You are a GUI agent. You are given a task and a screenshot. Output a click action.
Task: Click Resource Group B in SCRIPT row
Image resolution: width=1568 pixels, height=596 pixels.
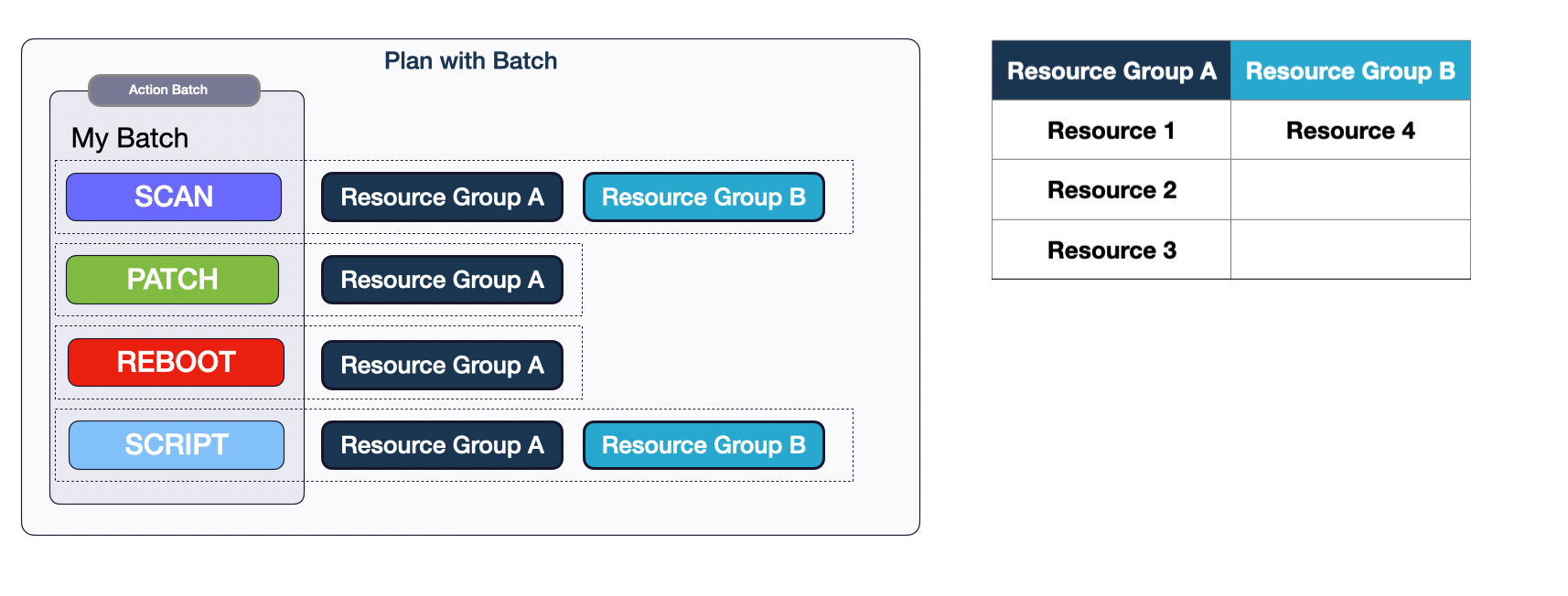pos(703,445)
